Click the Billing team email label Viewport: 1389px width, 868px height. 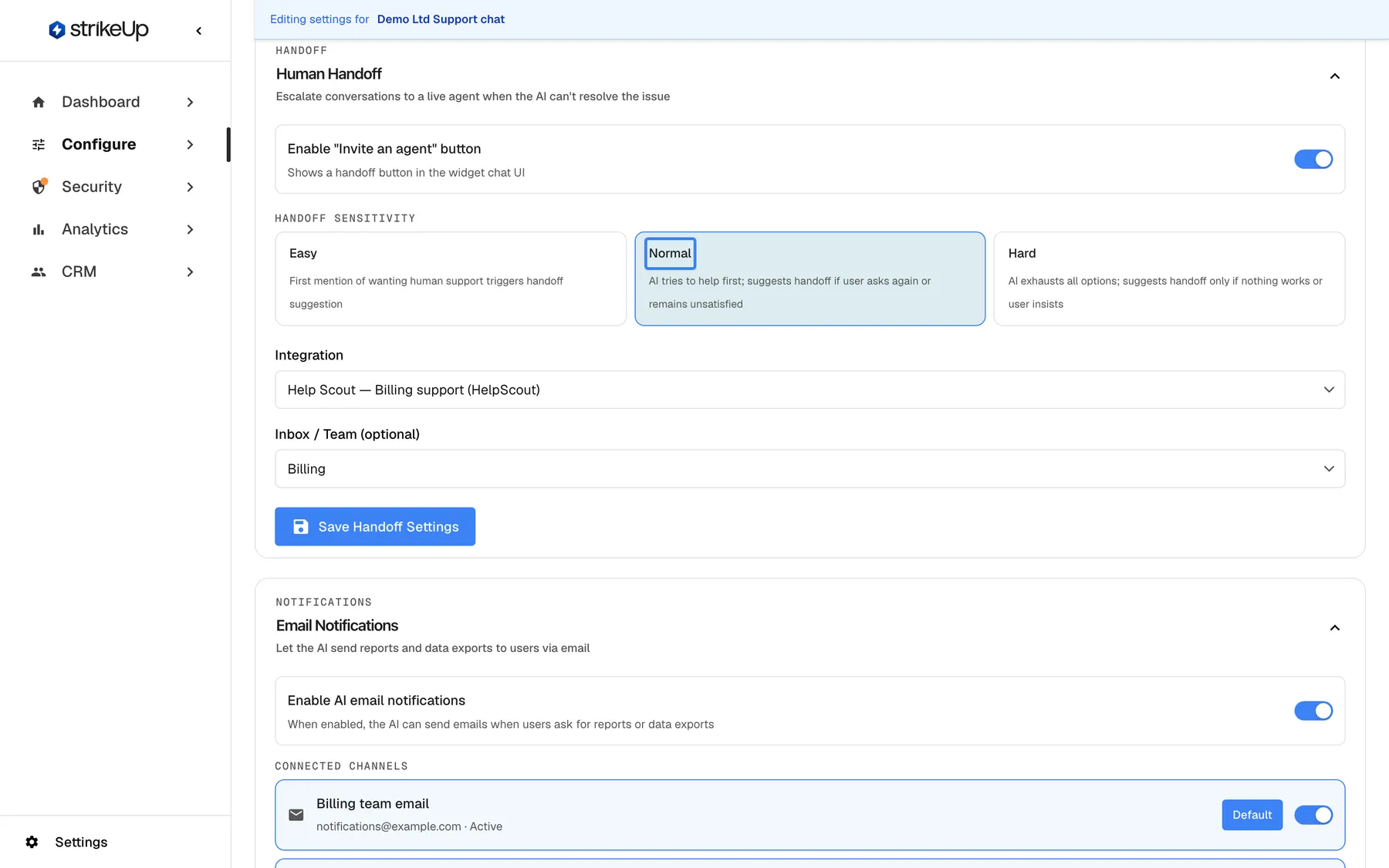point(373,803)
